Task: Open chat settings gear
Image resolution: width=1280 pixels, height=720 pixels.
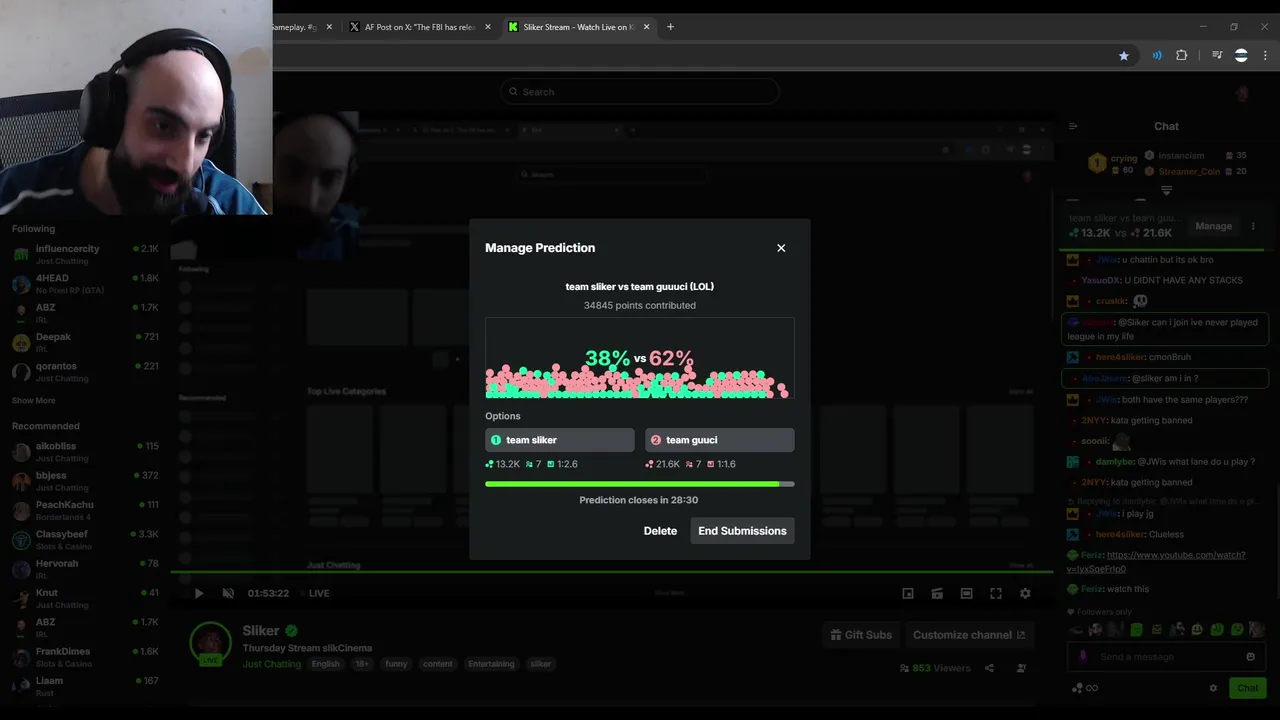Action: (1213, 688)
